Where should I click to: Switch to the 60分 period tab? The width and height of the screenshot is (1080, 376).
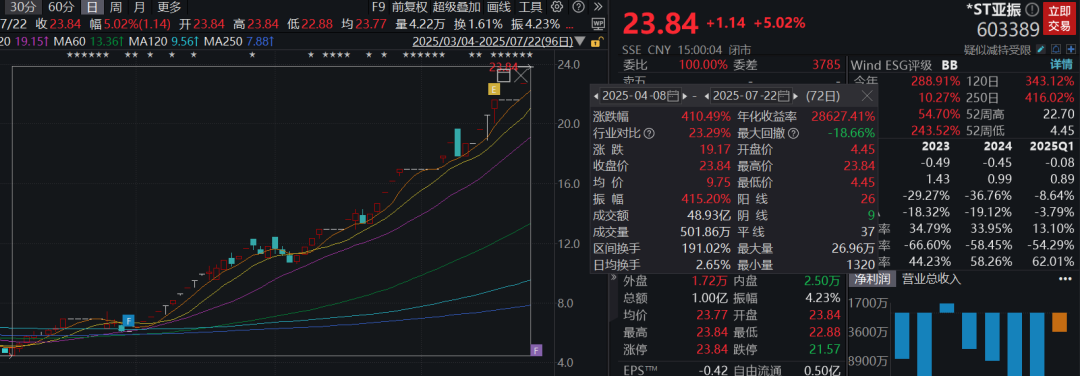pos(62,8)
